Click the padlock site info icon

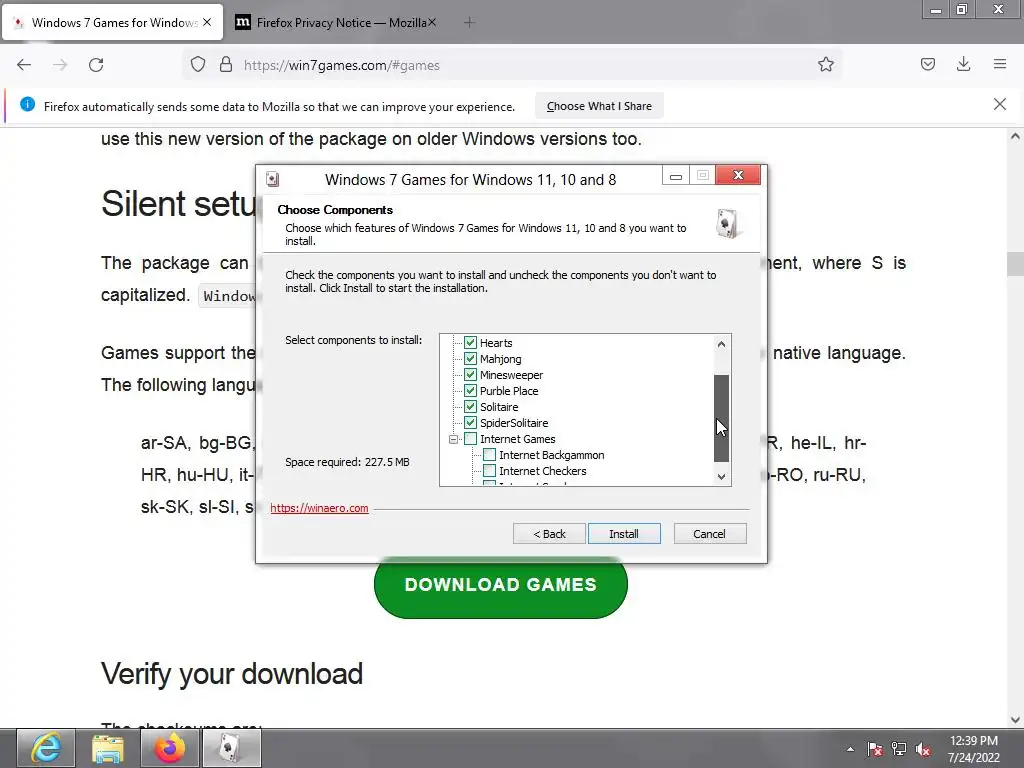pyautogui.click(x=226, y=65)
